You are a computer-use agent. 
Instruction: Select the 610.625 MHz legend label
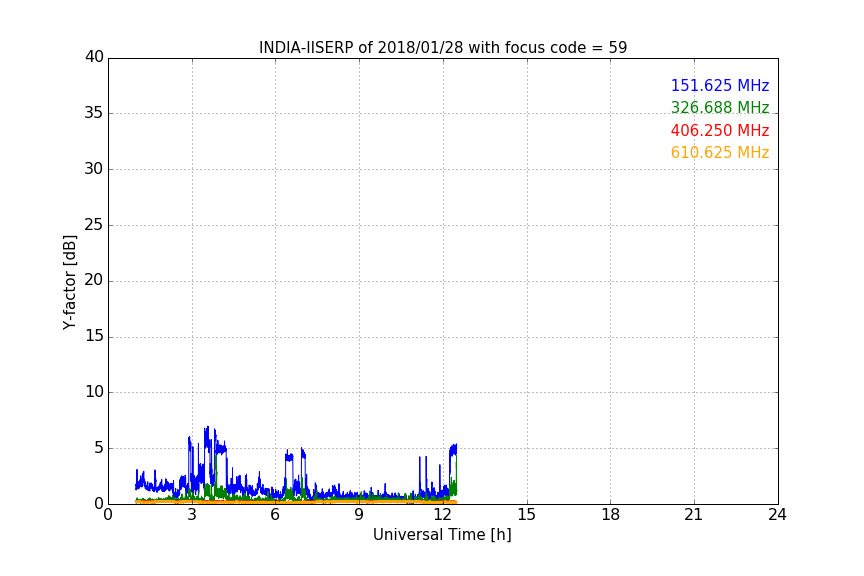(720, 153)
